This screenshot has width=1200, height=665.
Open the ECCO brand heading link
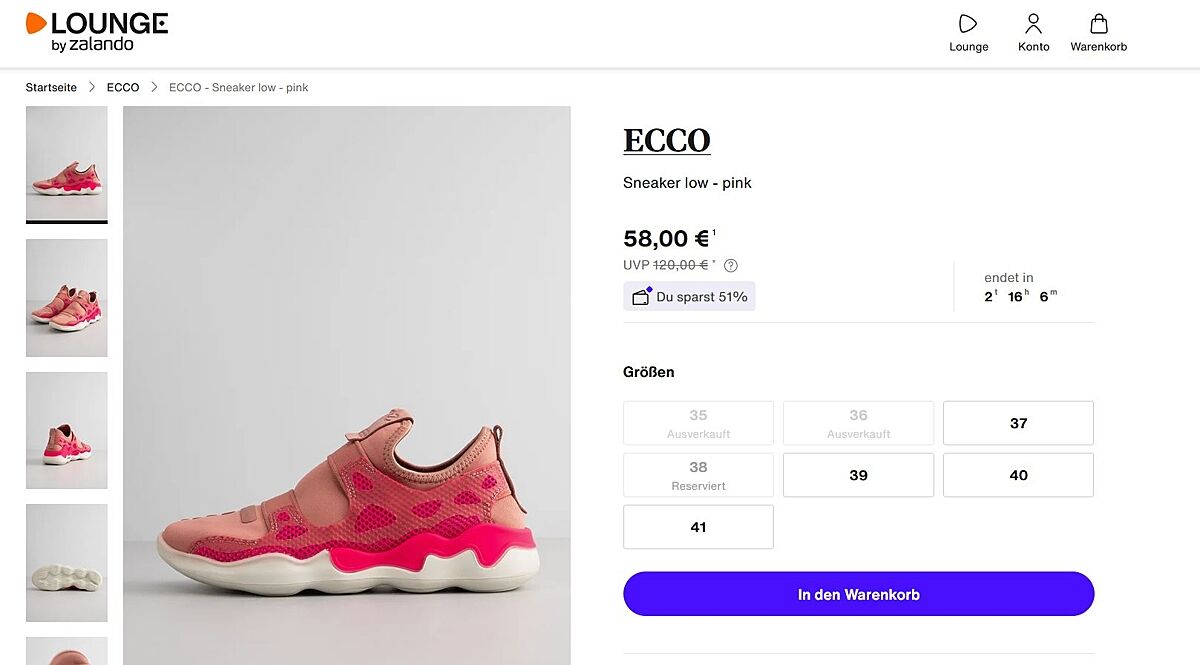tap(666, 141)
